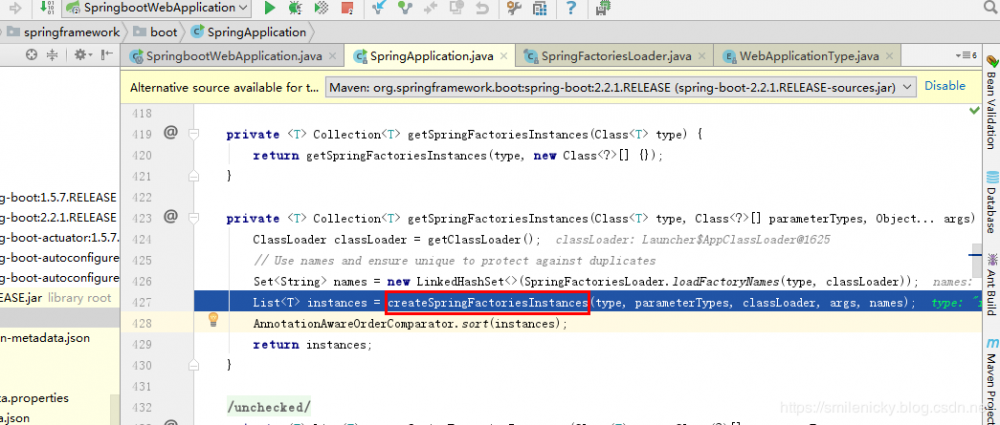Close the SpringbootWebApplication.java tab
Screen dimensions: 1000x425
click(332, 56)
